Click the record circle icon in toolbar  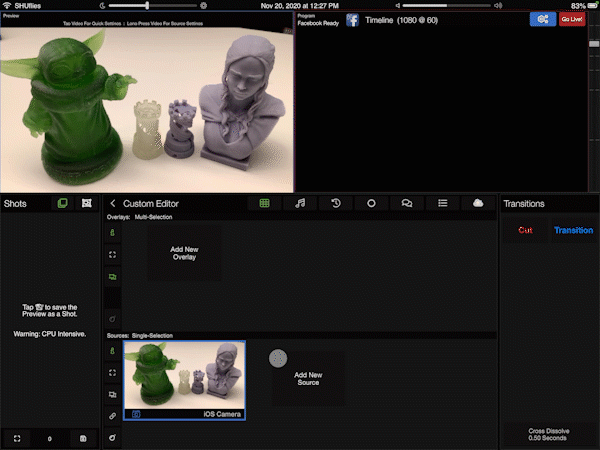point(371,203)
